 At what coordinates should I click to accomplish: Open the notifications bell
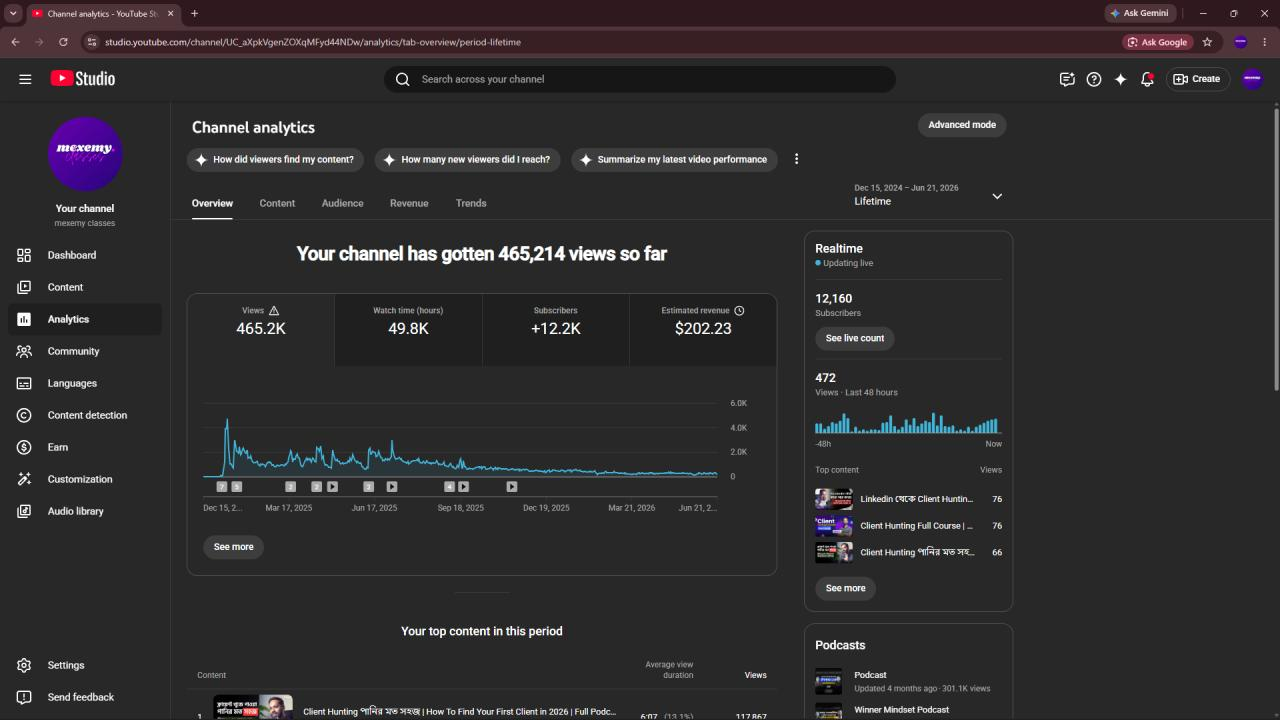1148,79
